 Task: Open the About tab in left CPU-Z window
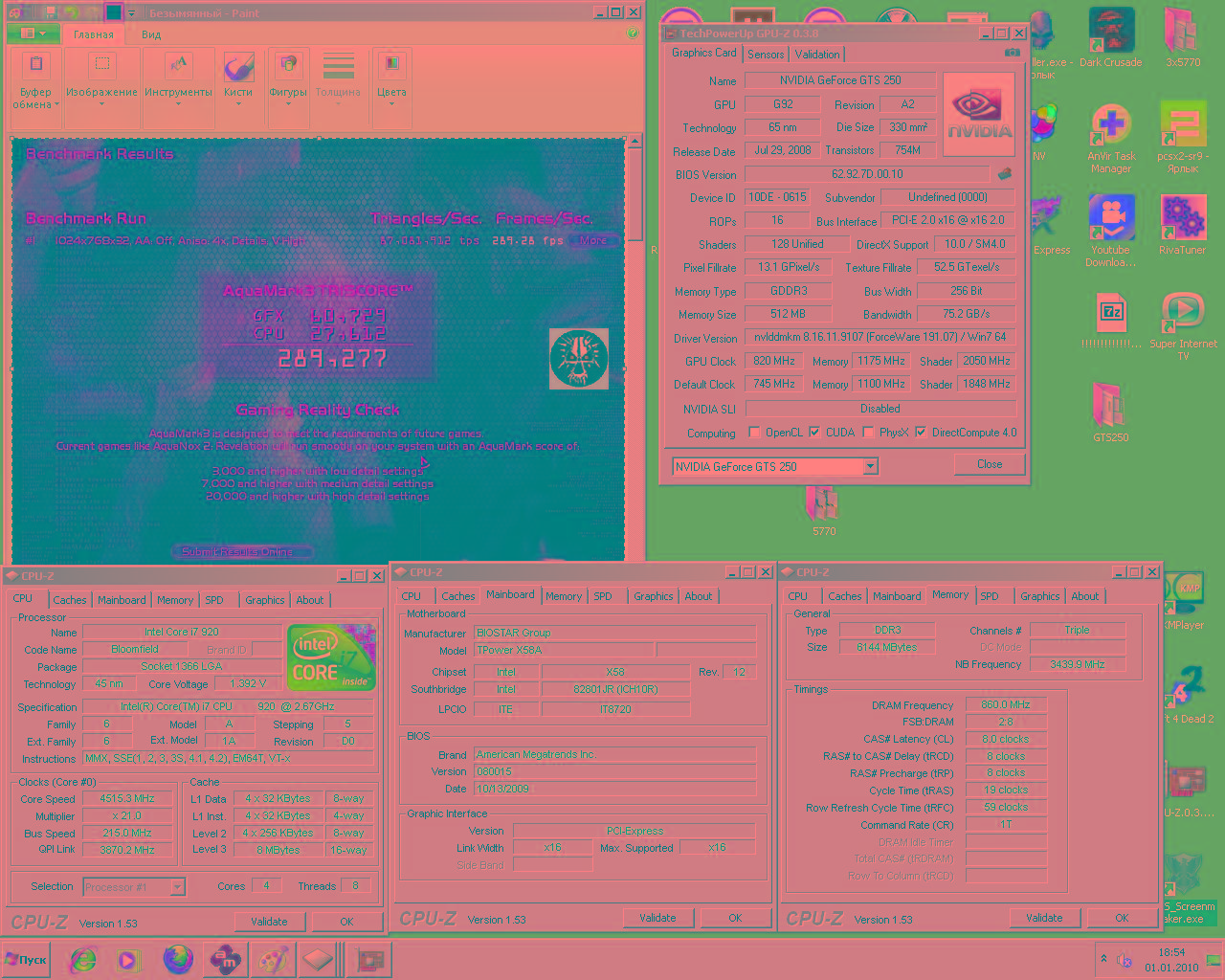[x=309, y=600]
